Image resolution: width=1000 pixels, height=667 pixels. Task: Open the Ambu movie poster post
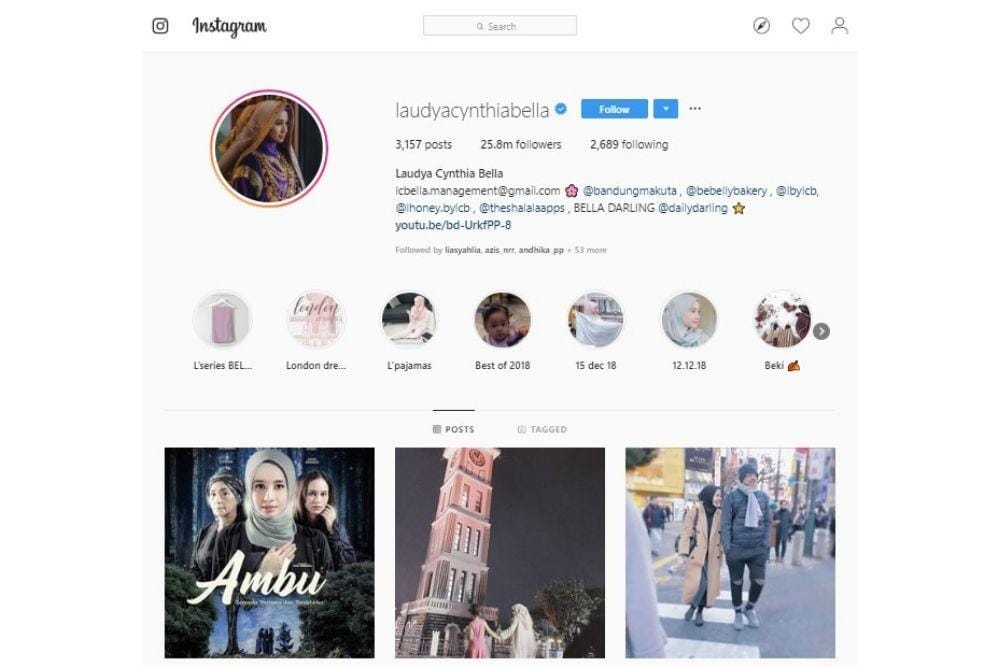[x=270, y=553]
